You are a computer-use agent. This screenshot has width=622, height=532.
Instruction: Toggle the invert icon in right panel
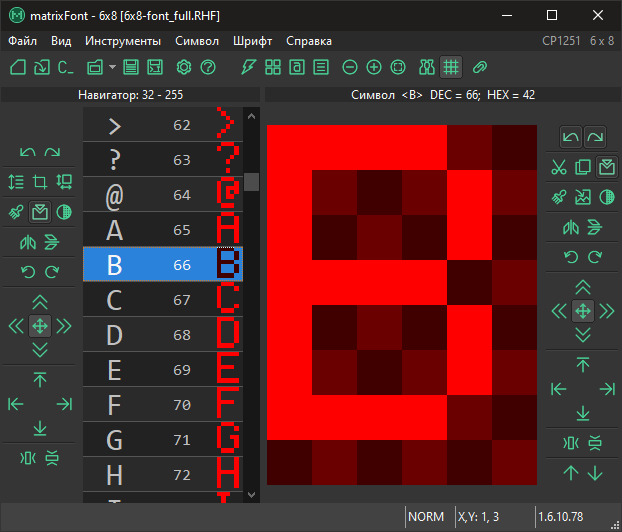[x=606, y=197]
